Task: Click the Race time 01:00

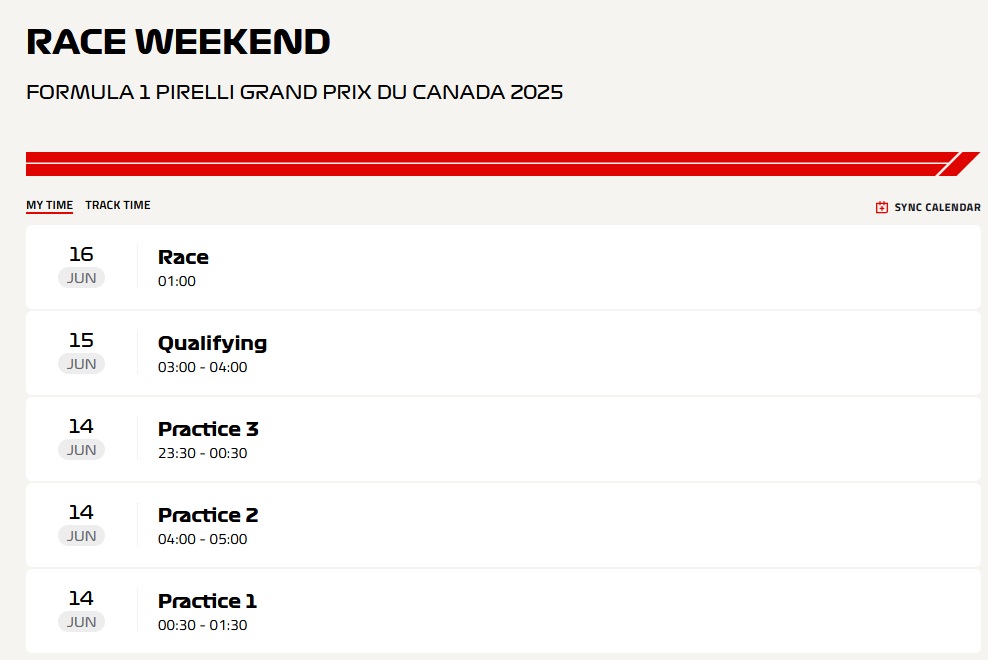Action: tap(176, 281)
